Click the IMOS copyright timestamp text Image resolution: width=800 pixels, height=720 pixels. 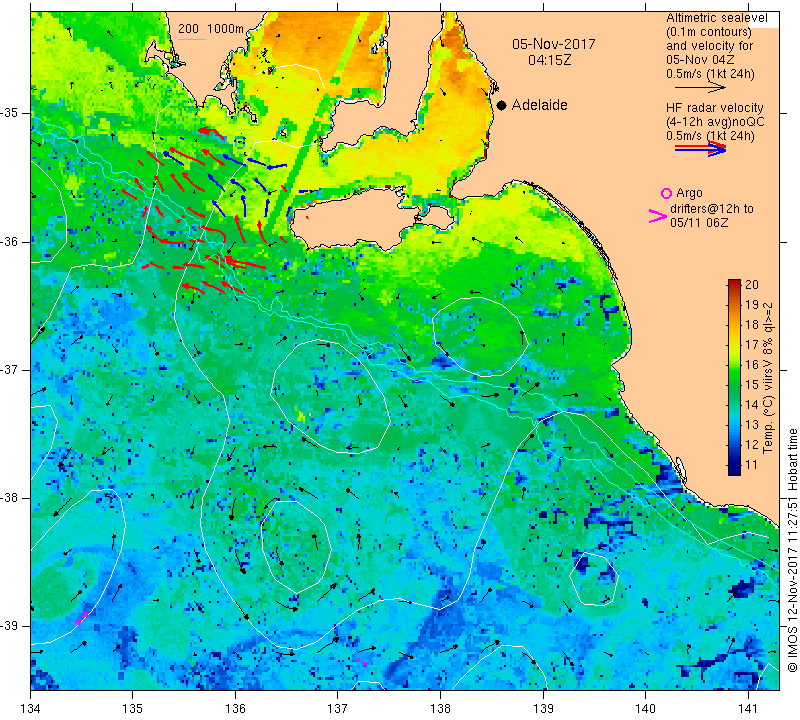click(792, 551)
